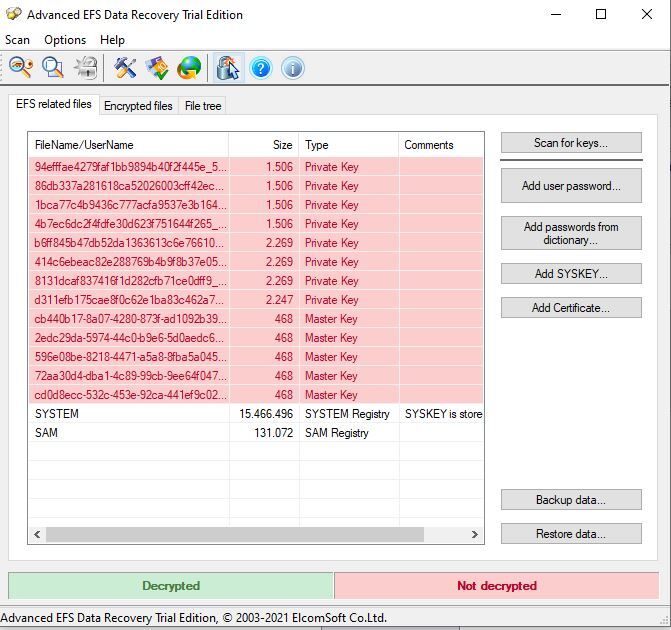Select the row cd0d8ecc-532c-453e-92ca-441ef9c02...

point(256,394)
